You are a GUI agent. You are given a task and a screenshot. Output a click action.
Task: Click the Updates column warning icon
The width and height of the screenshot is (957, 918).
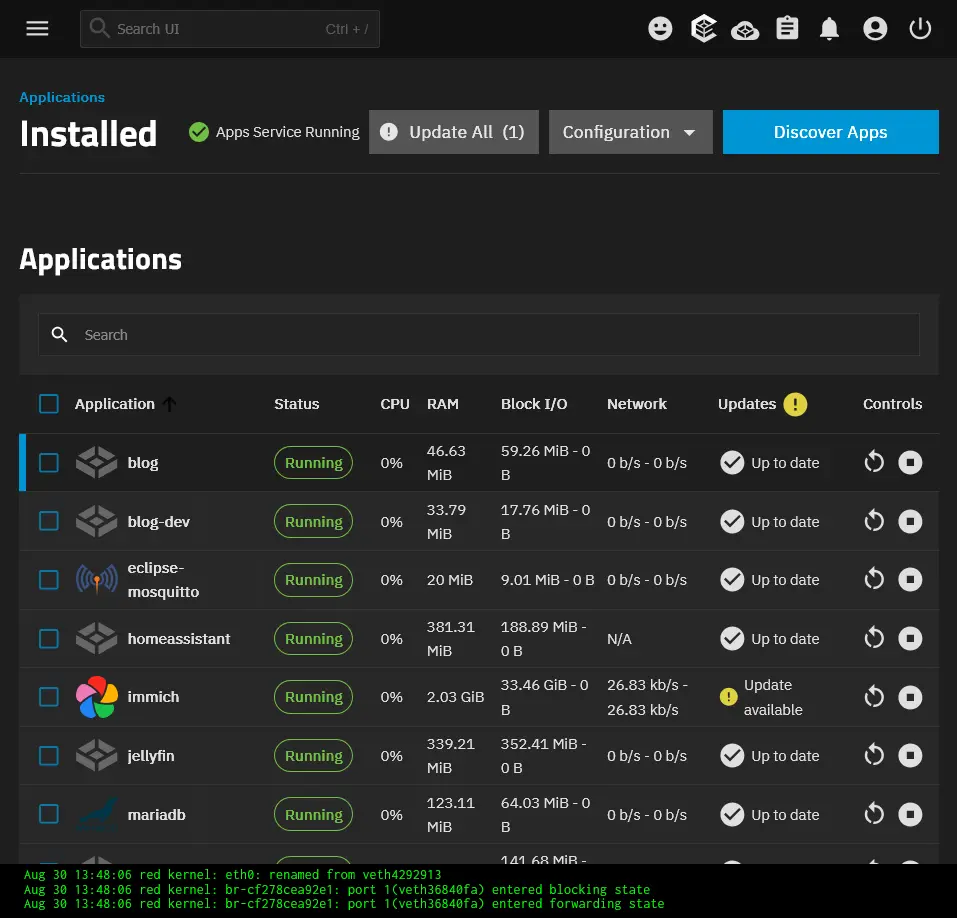point(795,404)
